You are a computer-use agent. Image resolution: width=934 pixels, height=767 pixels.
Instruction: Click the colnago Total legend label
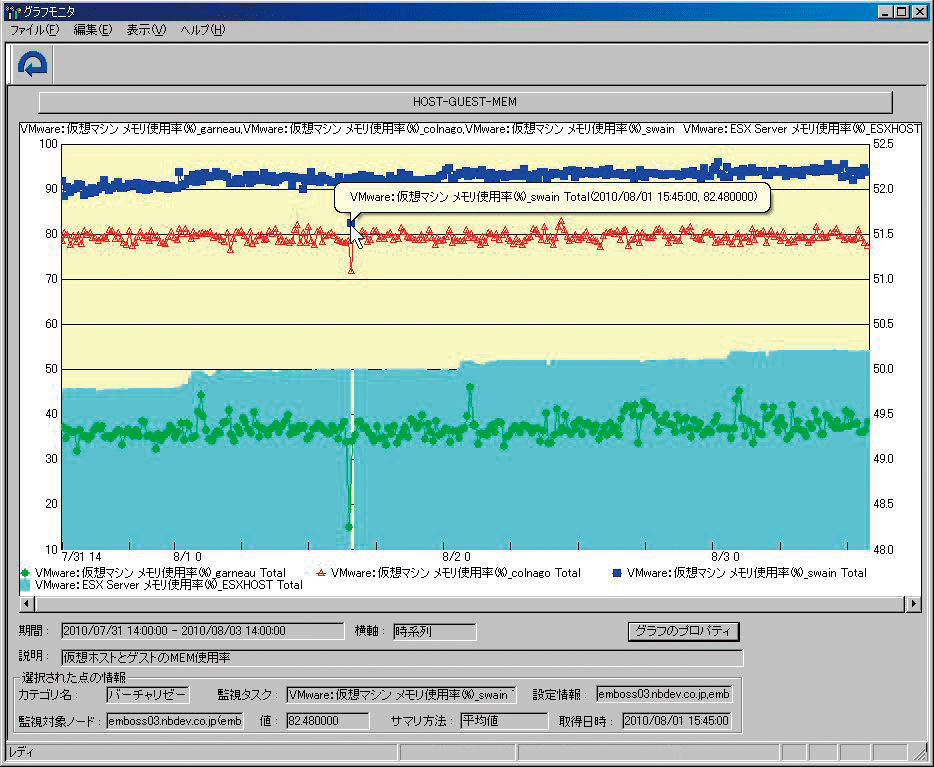click(456, 573)
